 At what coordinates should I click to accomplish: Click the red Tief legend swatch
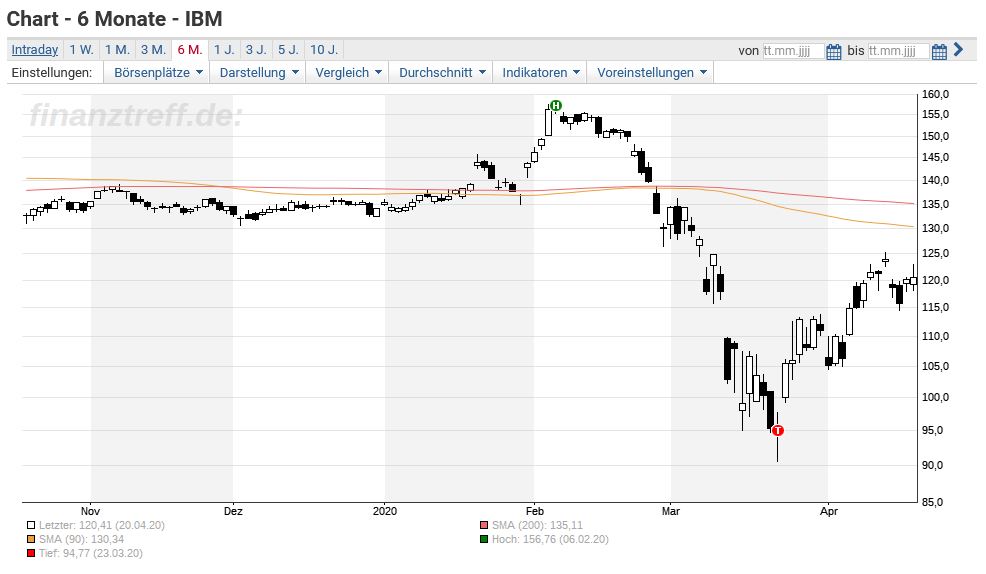[x=31, y=553]
